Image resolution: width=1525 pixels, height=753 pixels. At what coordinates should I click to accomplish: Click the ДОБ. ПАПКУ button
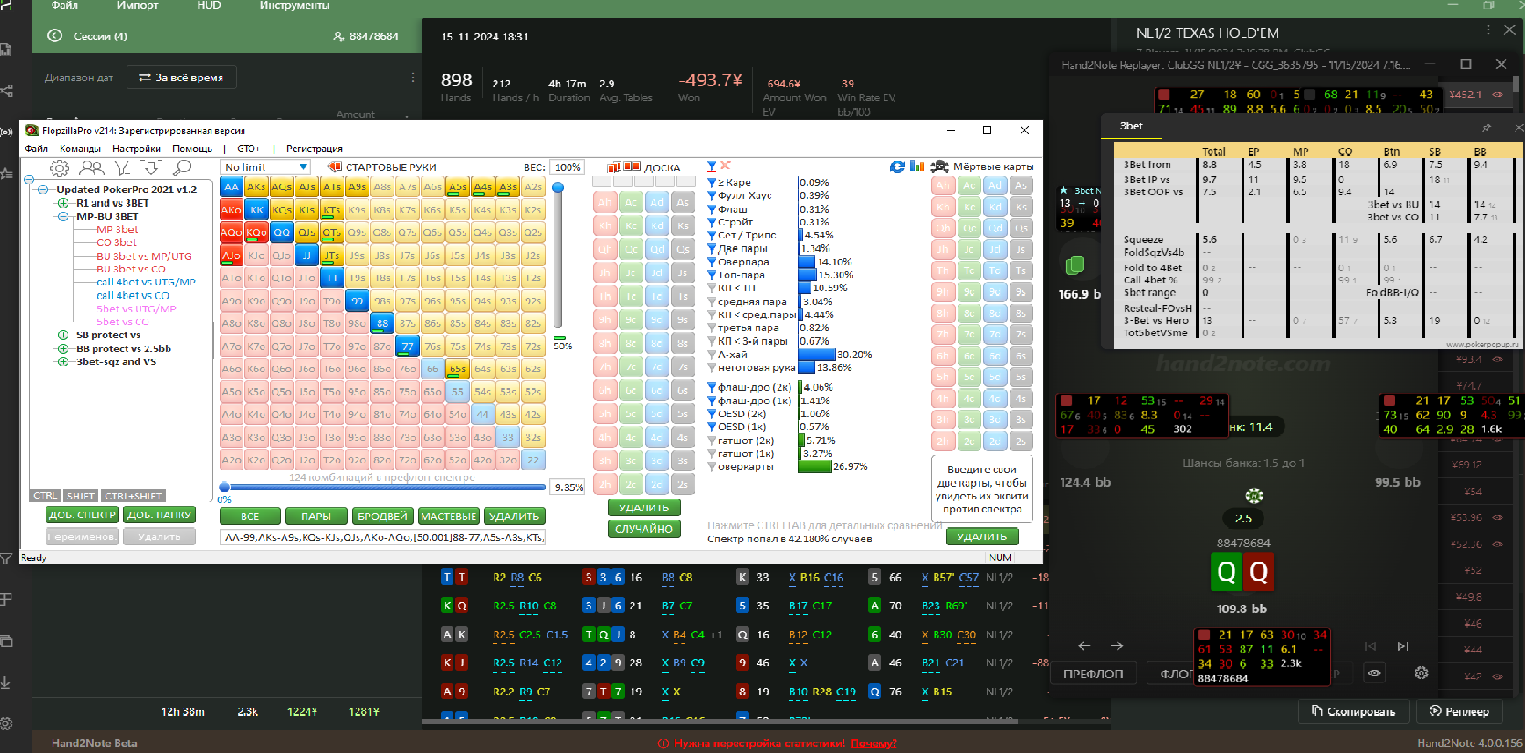[x=159, y=516]
